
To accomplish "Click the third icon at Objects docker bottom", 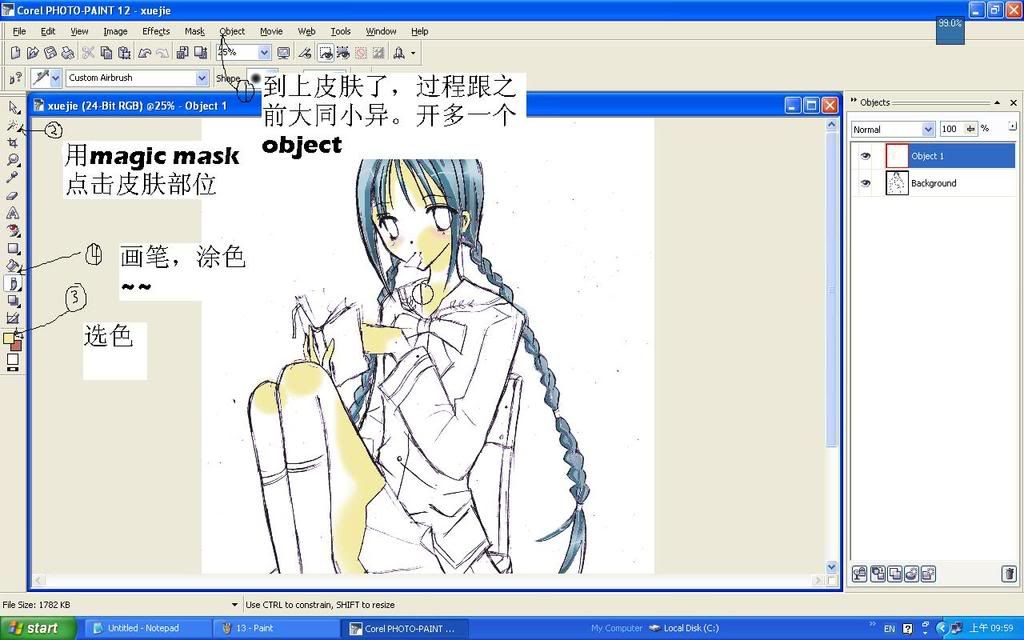I will point(895,573).
